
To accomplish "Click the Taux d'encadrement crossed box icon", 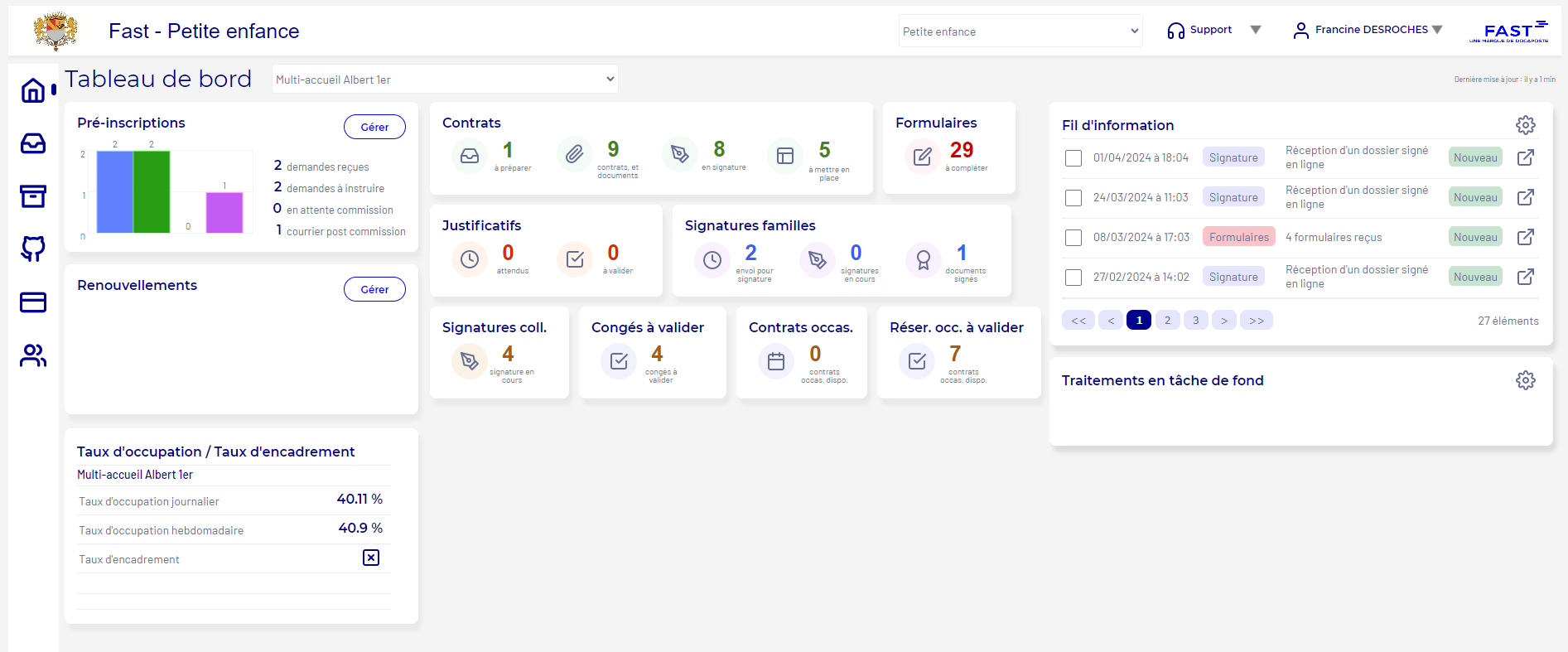I will (x=371, y=558).
